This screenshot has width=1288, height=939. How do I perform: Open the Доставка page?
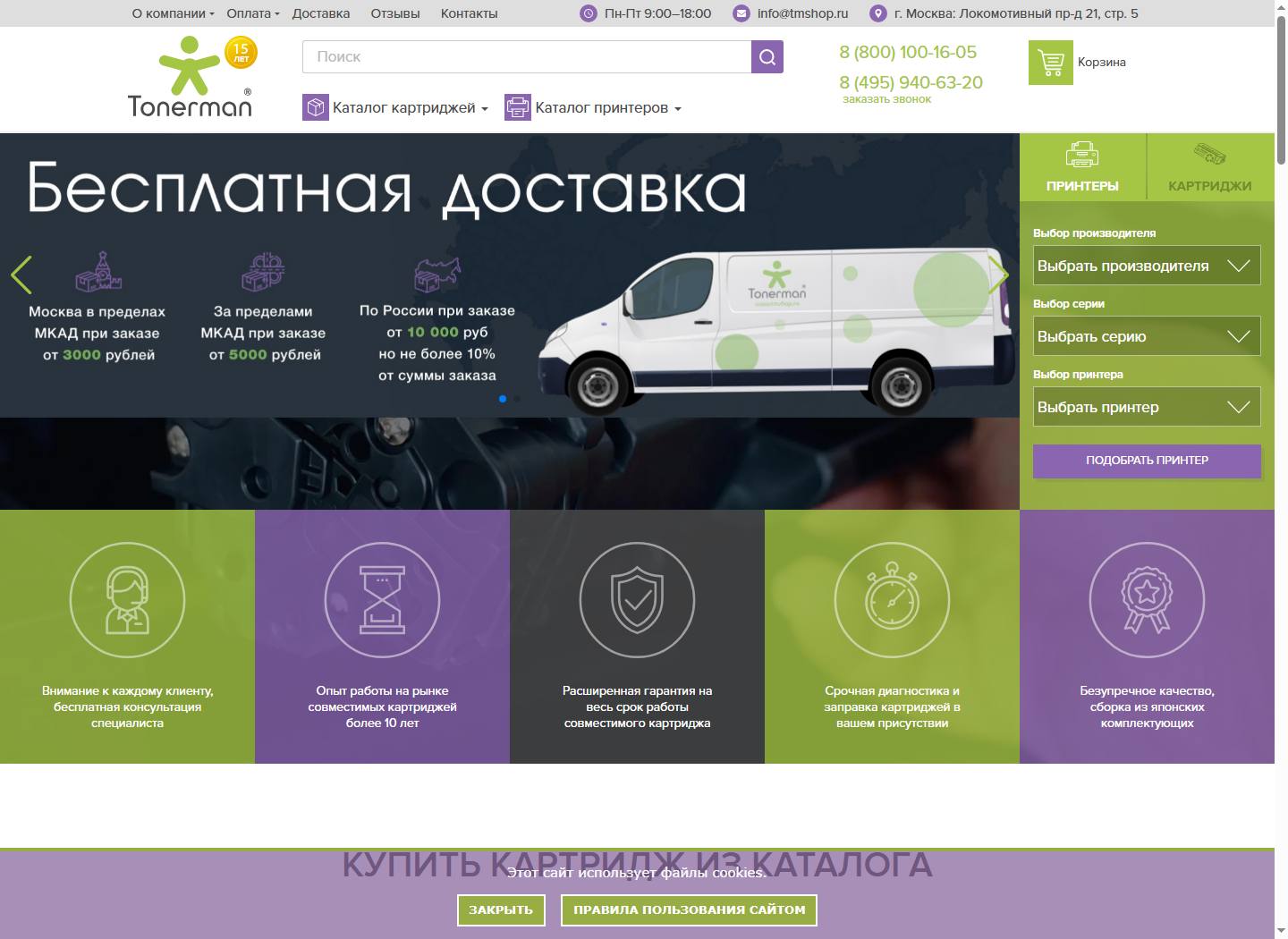coord(321,13)
